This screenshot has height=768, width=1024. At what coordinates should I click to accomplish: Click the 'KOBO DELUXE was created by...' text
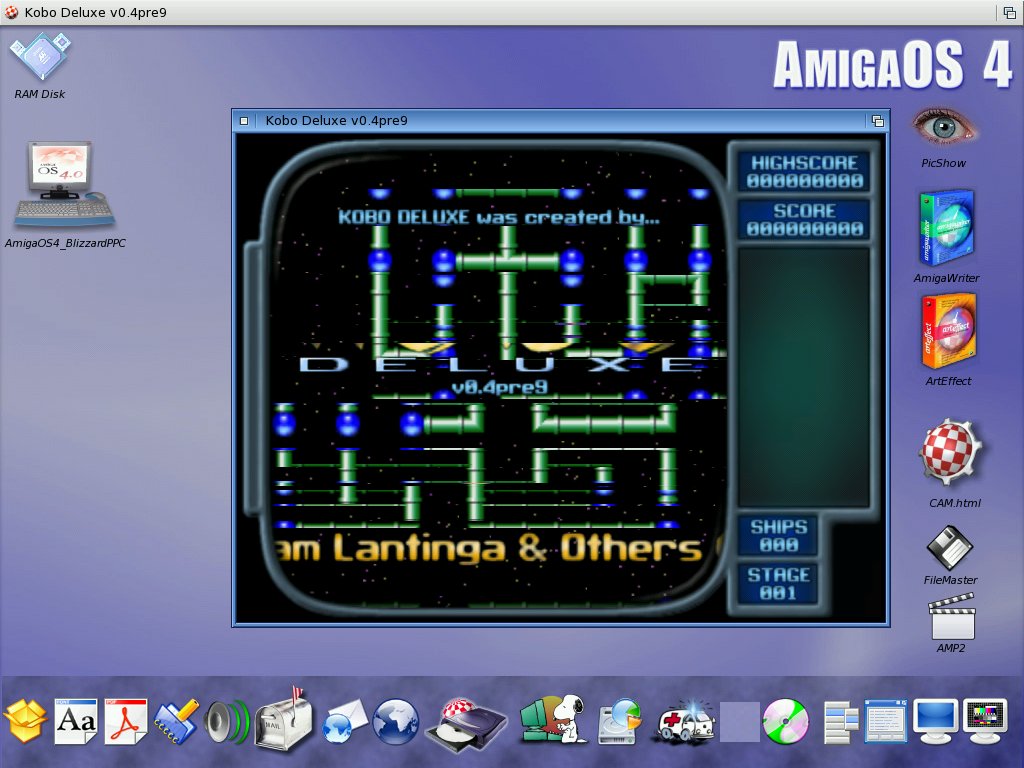coord(498,217)
